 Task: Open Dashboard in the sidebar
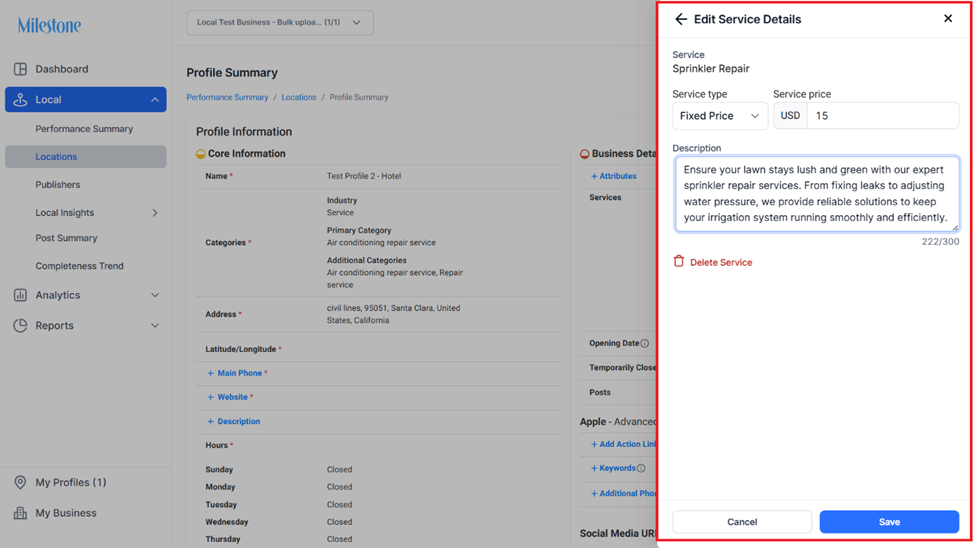click(x=61, y=69)
